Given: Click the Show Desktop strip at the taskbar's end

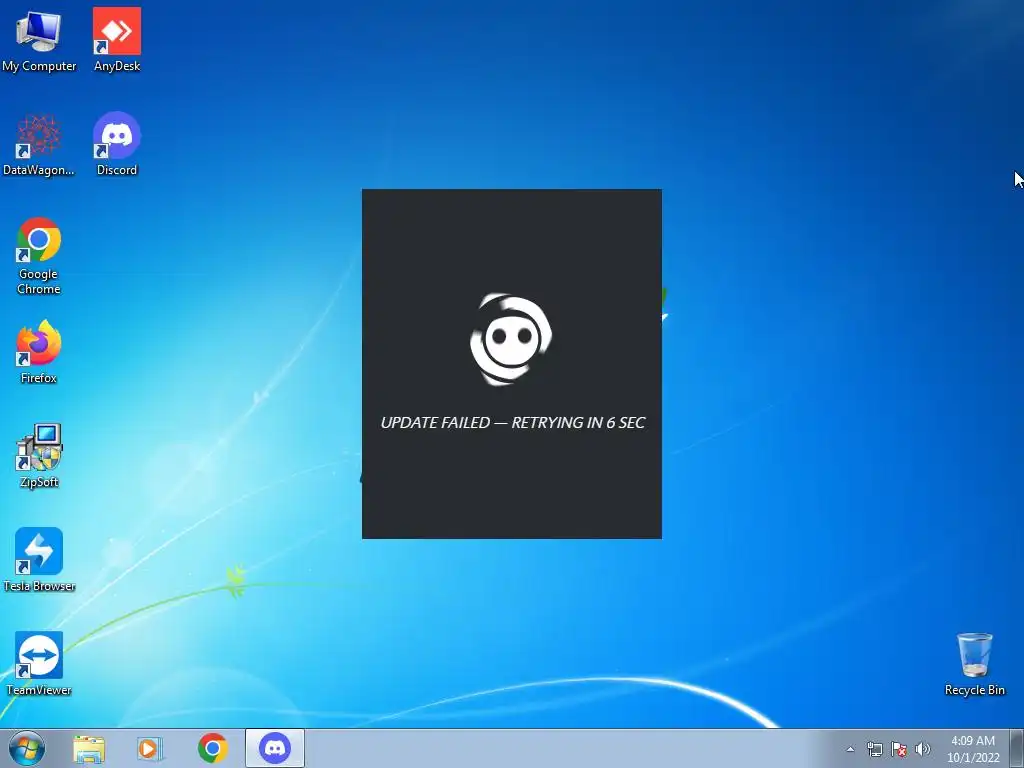Looking at the screenshot, I should [x=1017, y=748].
